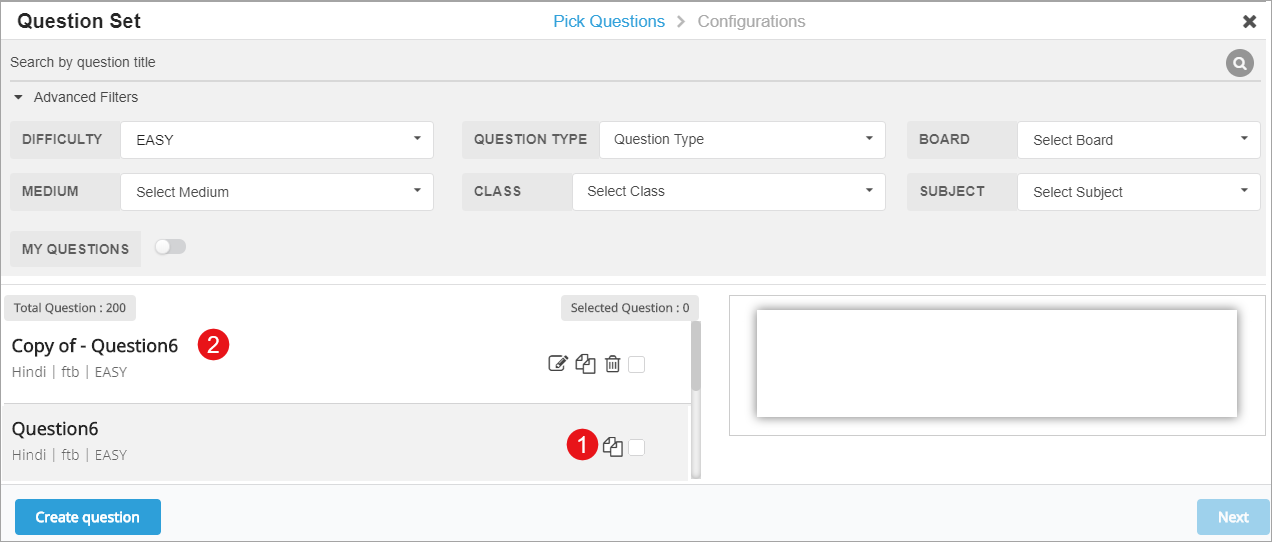Expand the Select Board dropdown

(x=1138, y=140)
